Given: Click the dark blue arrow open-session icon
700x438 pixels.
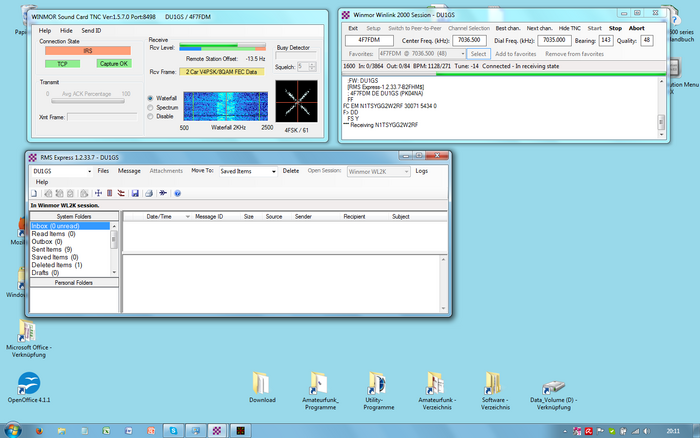Looking at the screenshot, I should 163,193.
